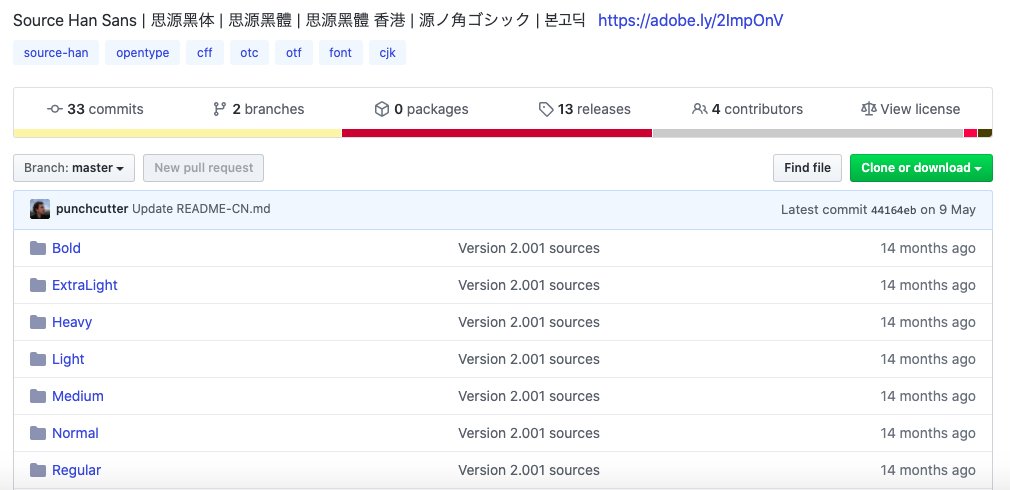Open Version 2.001 sources commit in Regular row

[x=529, y=470]
